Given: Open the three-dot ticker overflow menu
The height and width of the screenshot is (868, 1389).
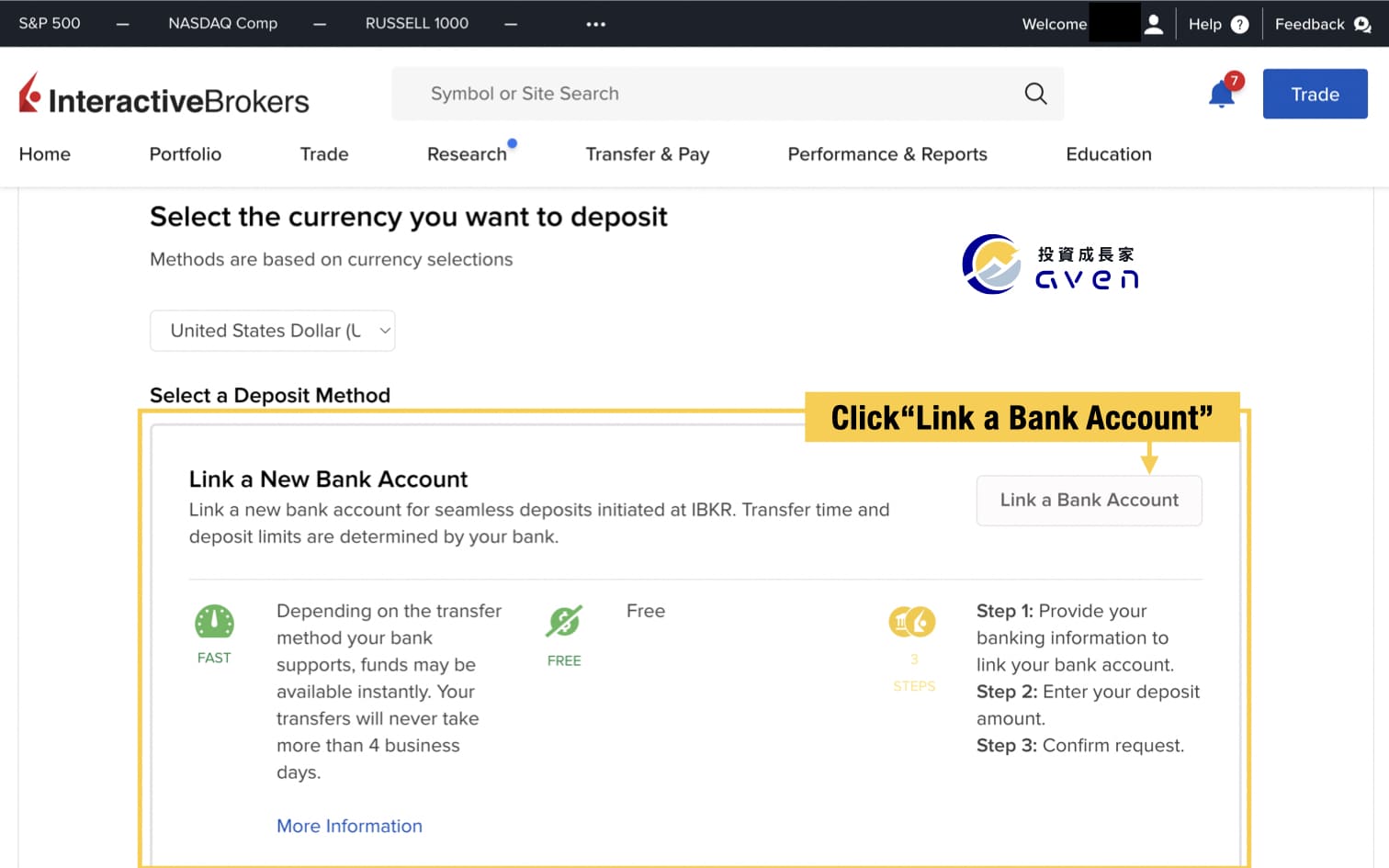Looking at the screenshot, I should click(x=596, y=25).
